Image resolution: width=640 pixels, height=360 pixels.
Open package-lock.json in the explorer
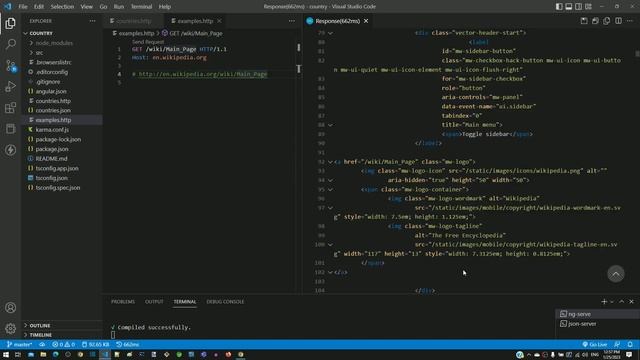(61, 140)
